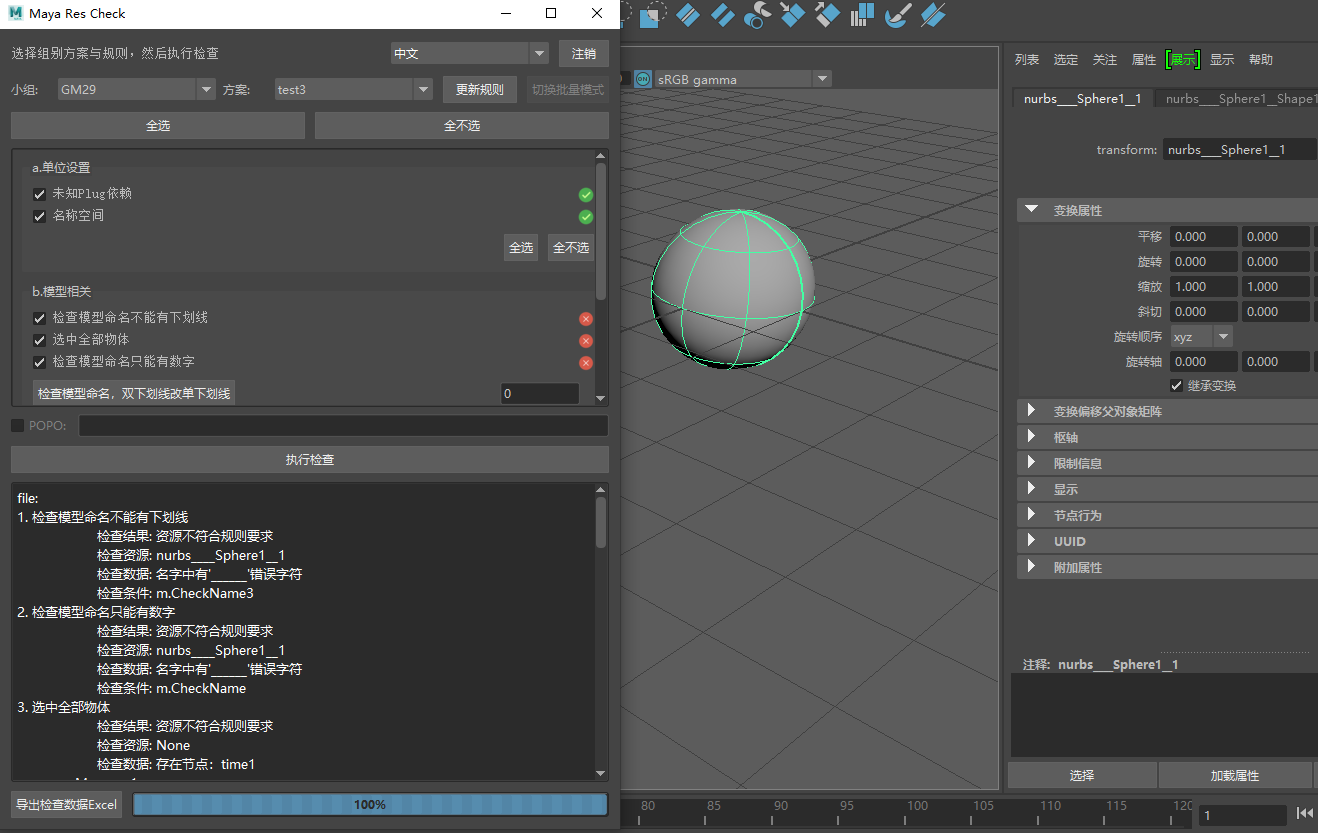Expand the 限制信息 section

1167,463
